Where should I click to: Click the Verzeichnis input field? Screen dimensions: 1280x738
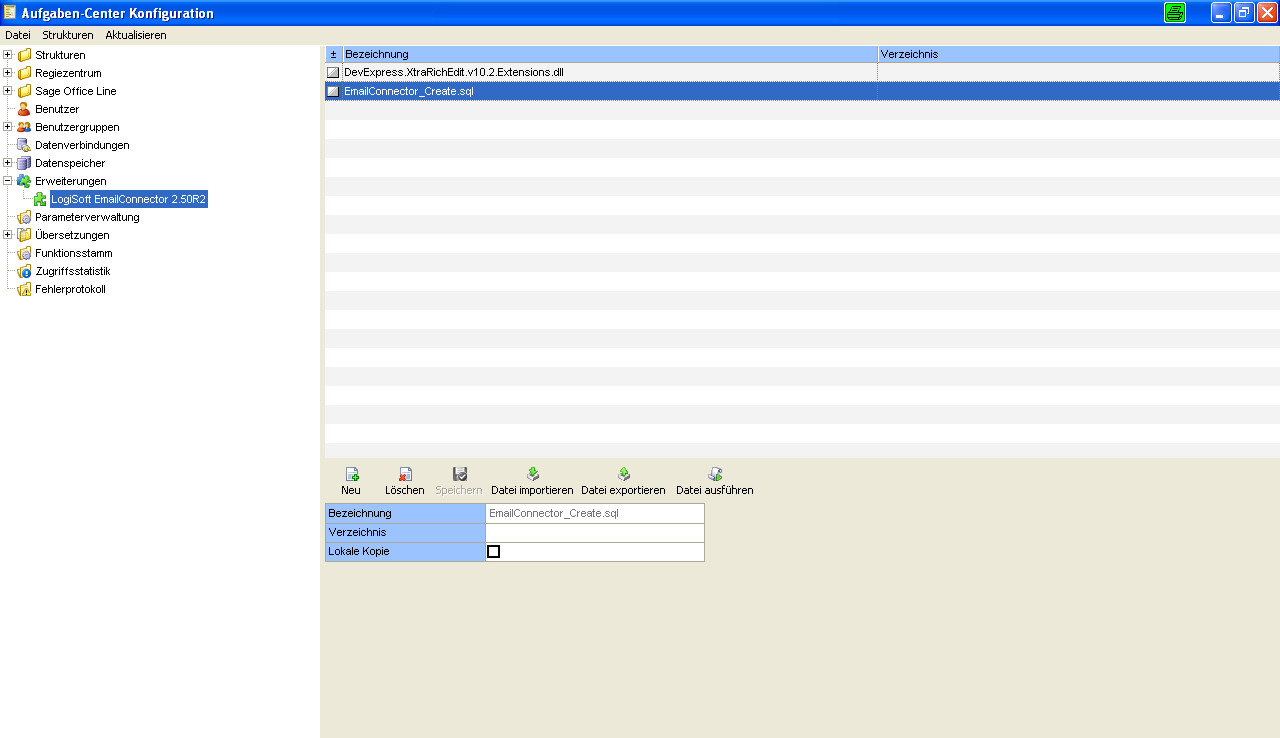click(595, 532)
